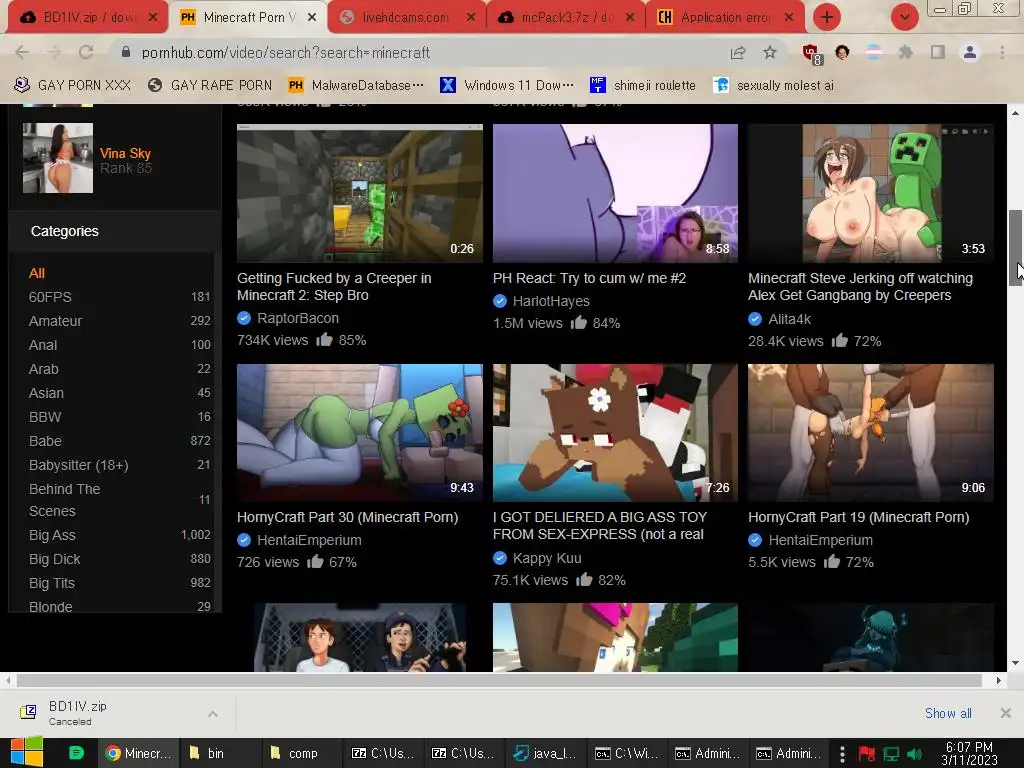
Task: Open the uBlock extension icon showing 8
Action: coord(812,54)
